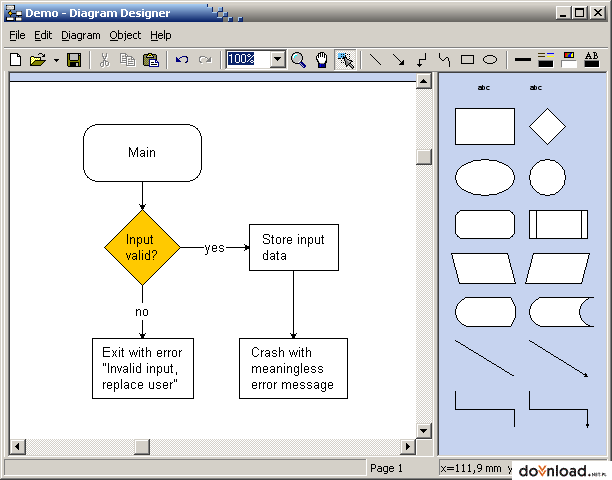Pick the rounded-left display shape template
This screenshot has height=480, width=612.
pyautogui.click(x=485, y=312)
